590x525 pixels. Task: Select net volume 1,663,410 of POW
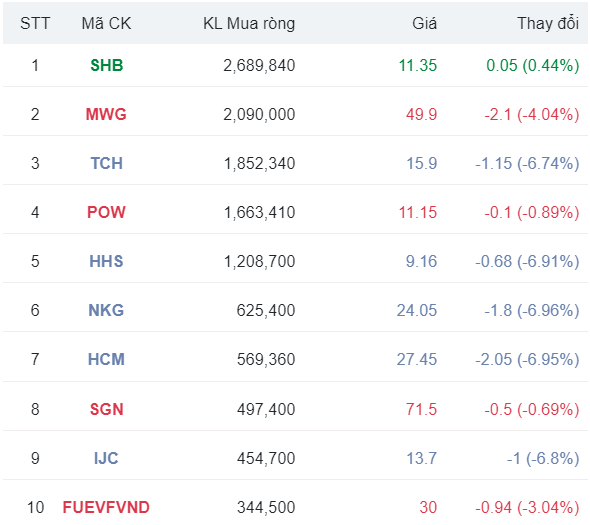260,212
